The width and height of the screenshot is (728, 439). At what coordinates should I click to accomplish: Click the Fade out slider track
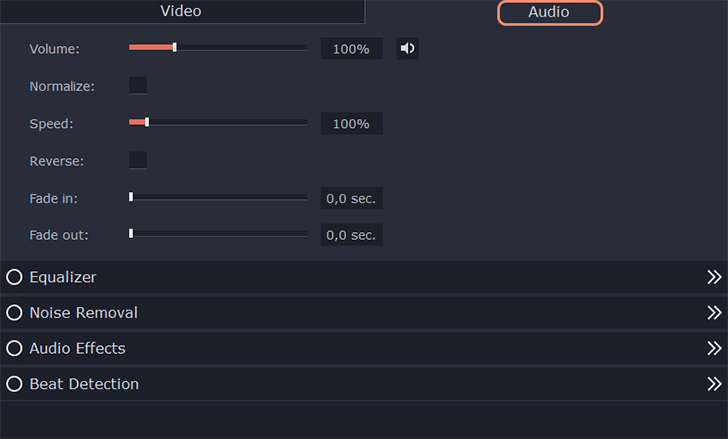point(218,234)
